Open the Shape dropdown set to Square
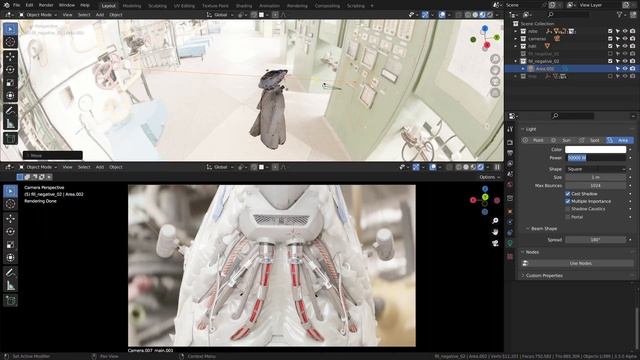 click(x=596, y=169)
